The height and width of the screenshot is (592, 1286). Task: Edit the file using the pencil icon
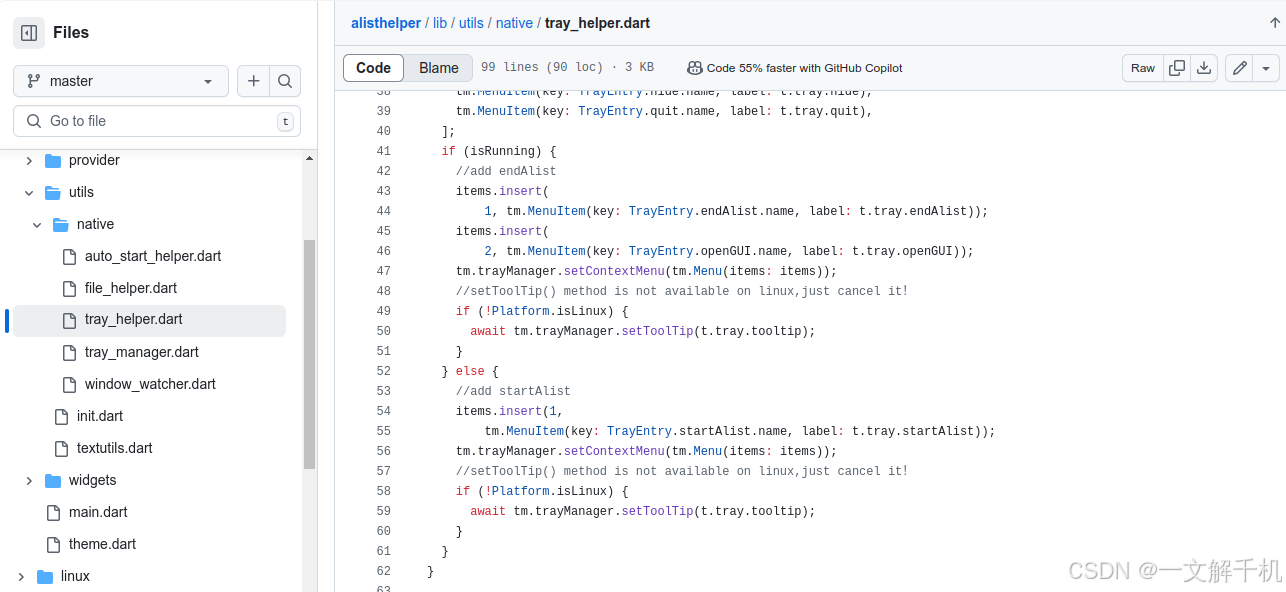pos(1238,68)
